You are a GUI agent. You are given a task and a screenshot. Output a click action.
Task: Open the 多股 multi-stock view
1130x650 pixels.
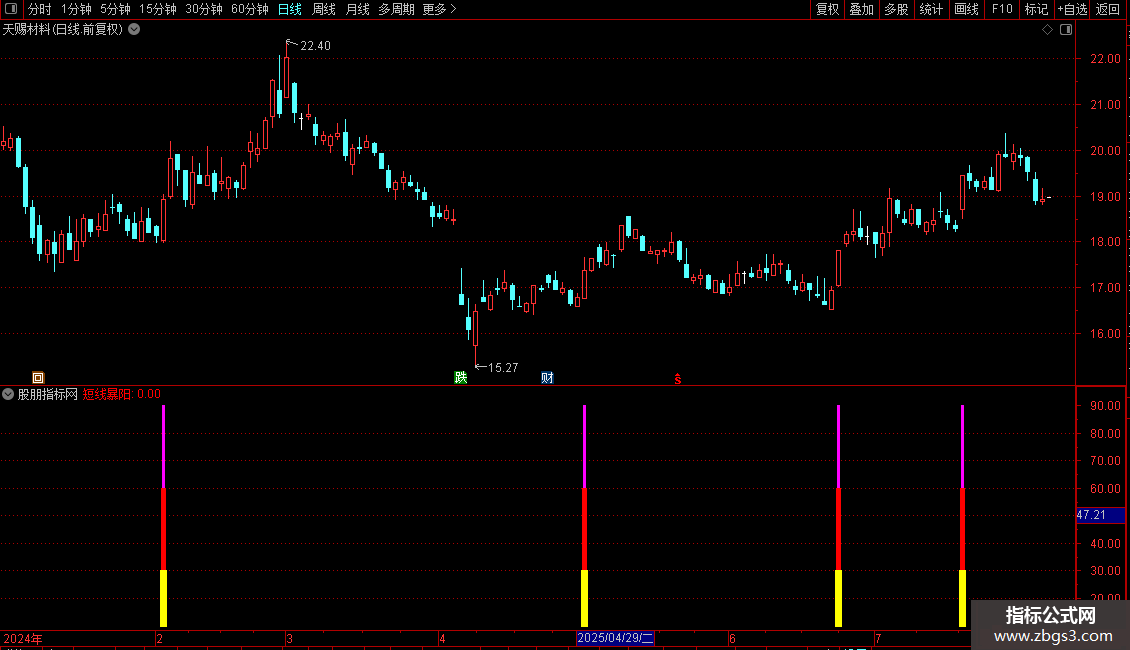tap(897, 9)
